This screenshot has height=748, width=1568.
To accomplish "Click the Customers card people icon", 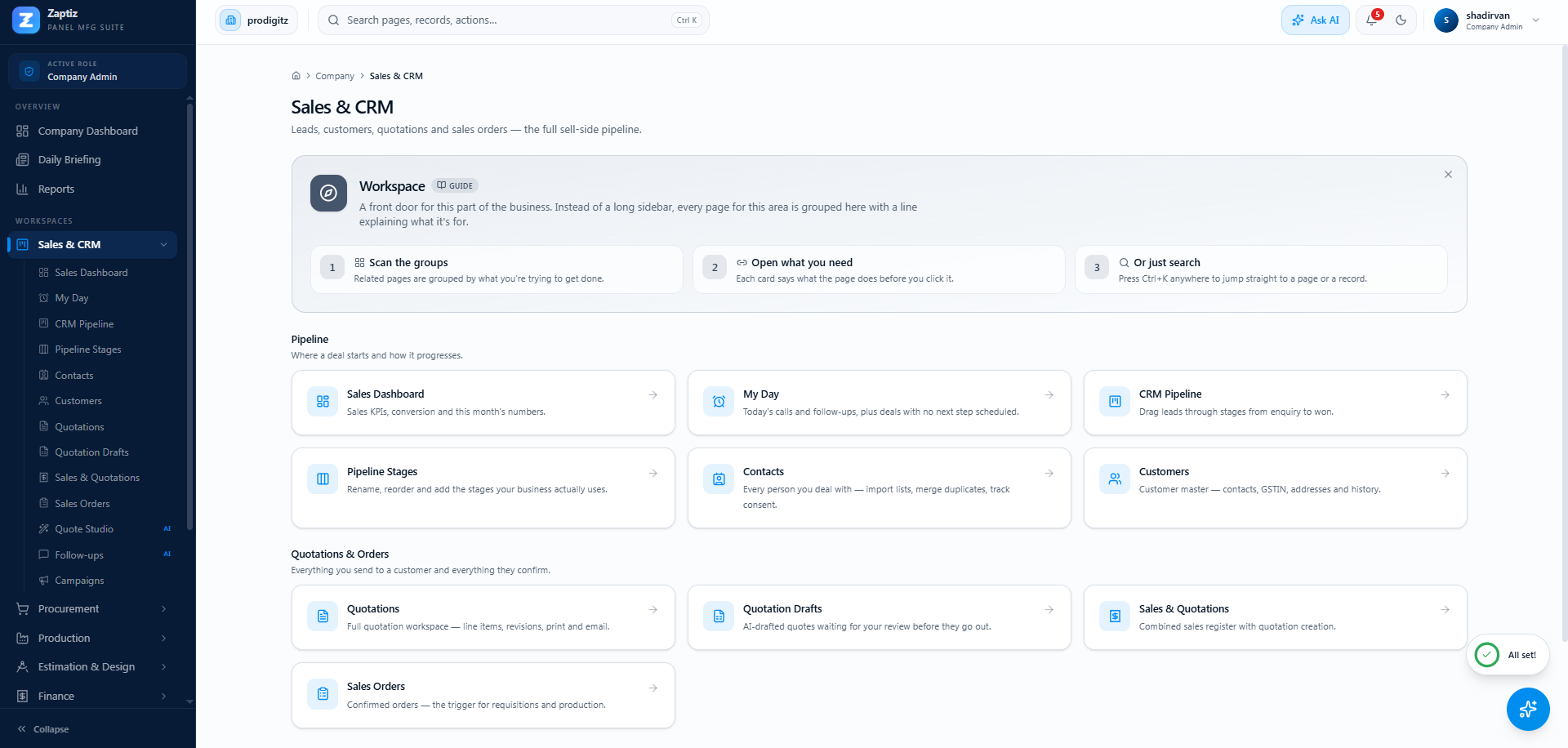I will 1115,479.
